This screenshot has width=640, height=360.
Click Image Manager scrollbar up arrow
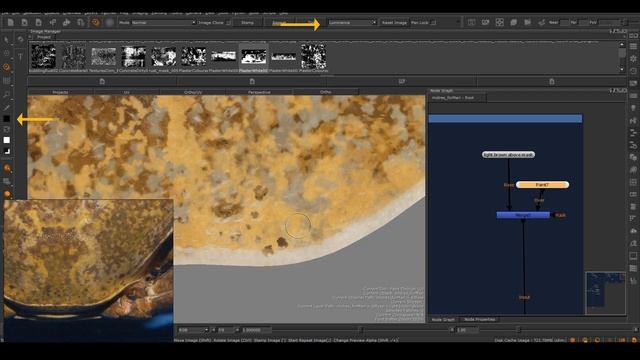tap(622, 44)
